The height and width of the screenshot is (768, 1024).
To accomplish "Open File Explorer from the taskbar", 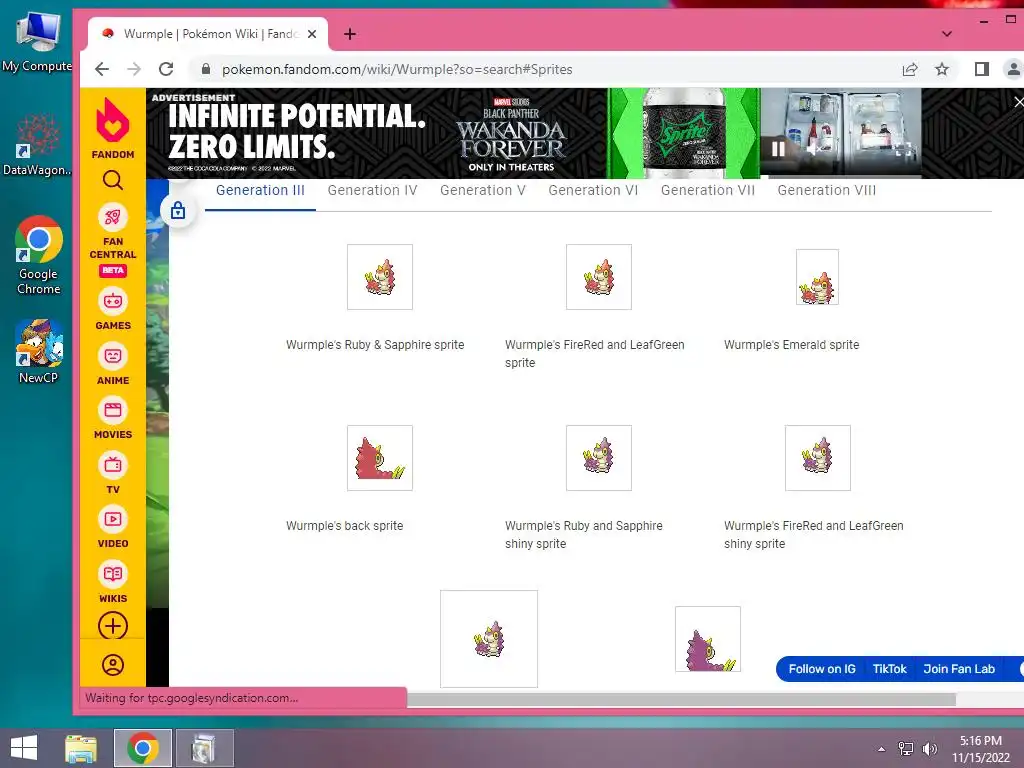I will pyautogui.click(x=81, y=748).
